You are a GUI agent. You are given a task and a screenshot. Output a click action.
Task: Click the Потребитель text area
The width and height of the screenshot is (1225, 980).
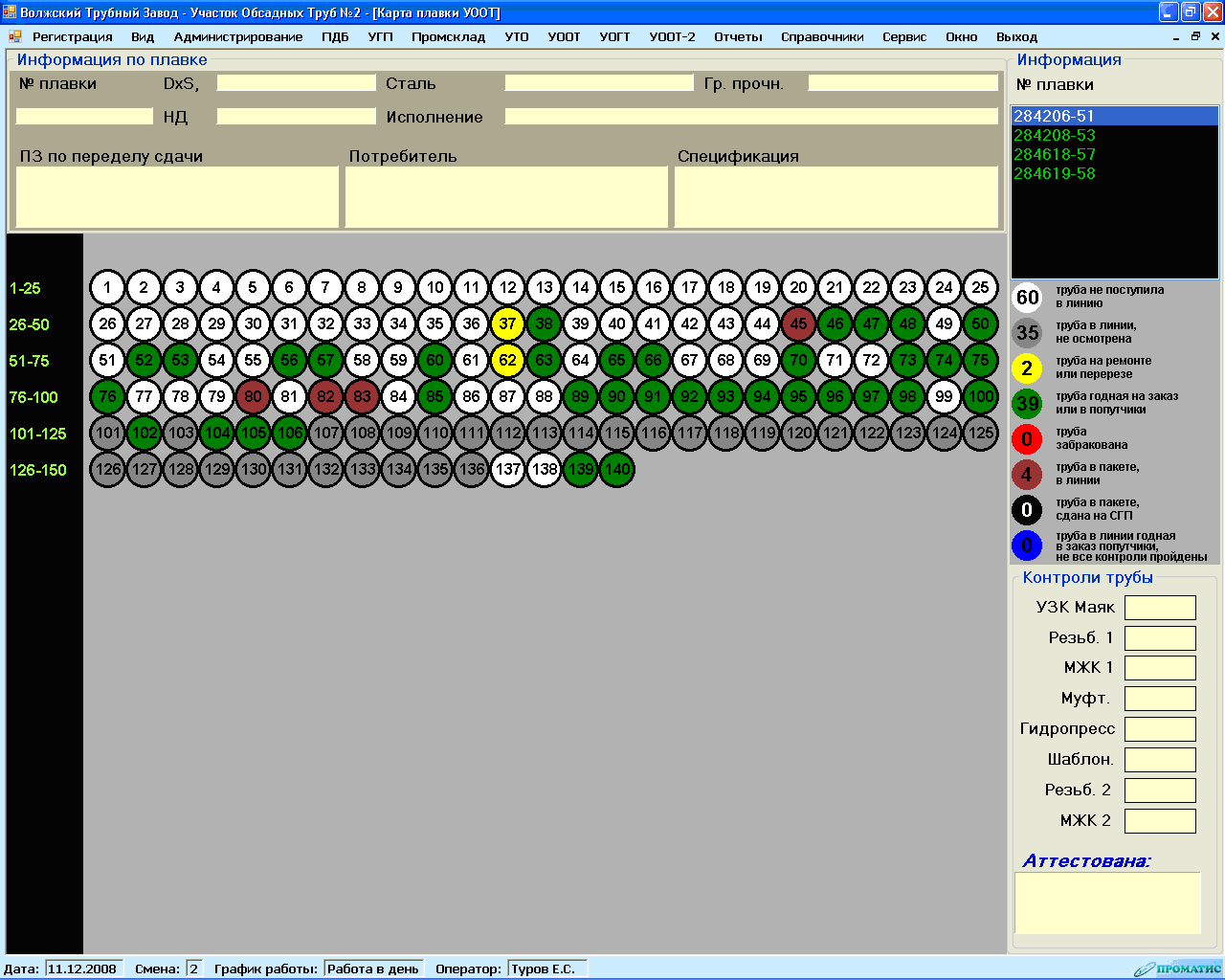[506, 197]
